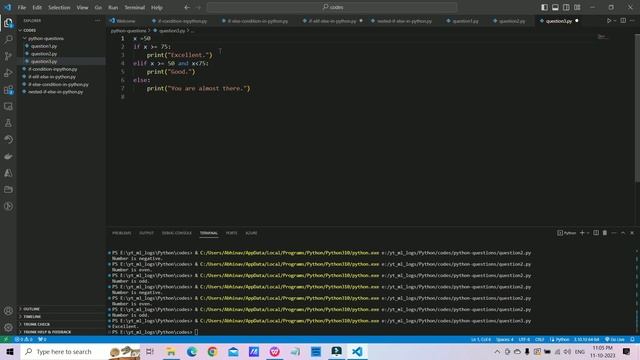Image resolution: width=640 pixels, height=360 pixels.
Task: Open question2.py in the explorer tree
Action: [44, 54]
